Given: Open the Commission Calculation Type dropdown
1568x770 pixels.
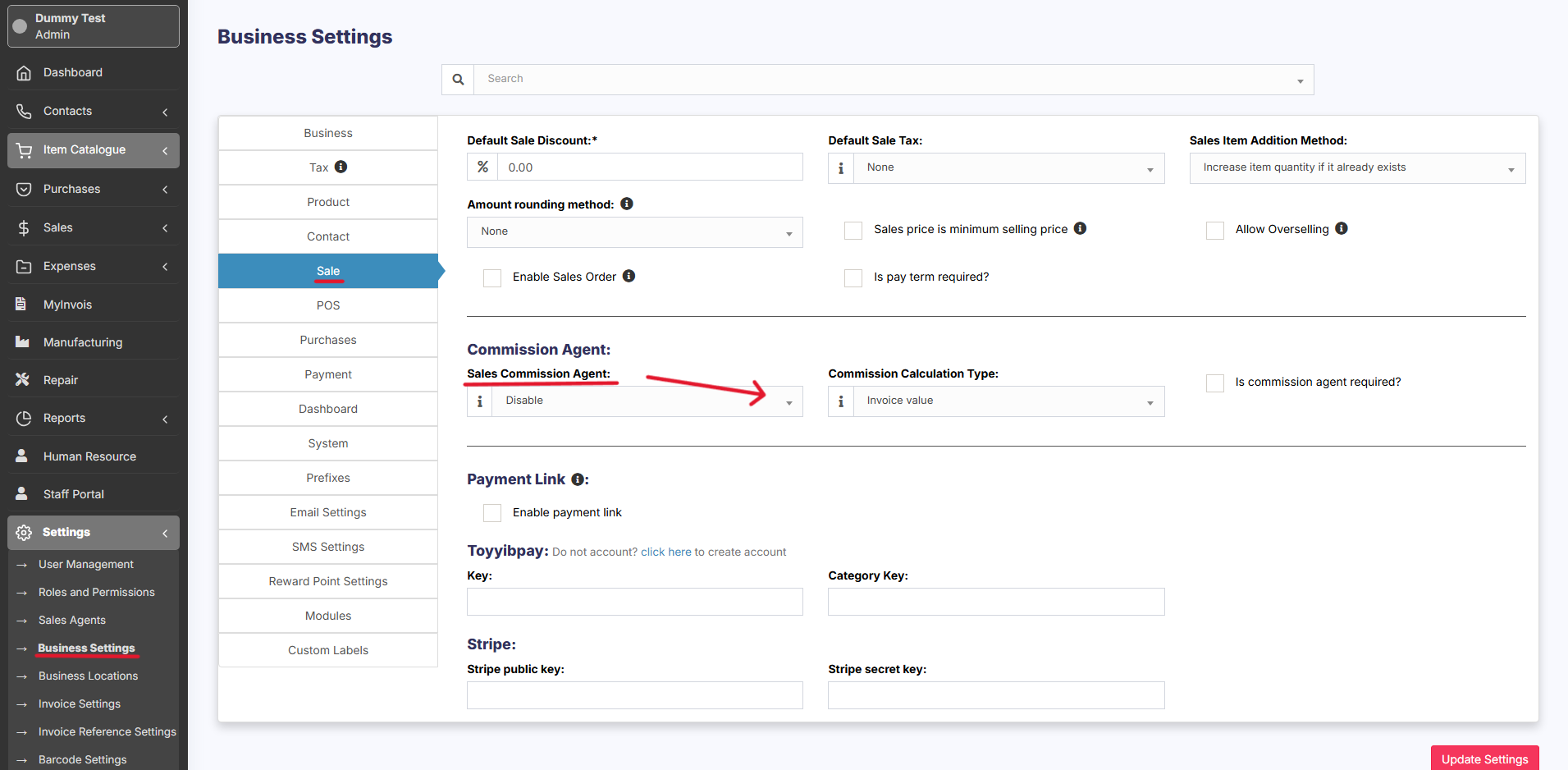Looking at the screenshot, I should point(1008,401).
